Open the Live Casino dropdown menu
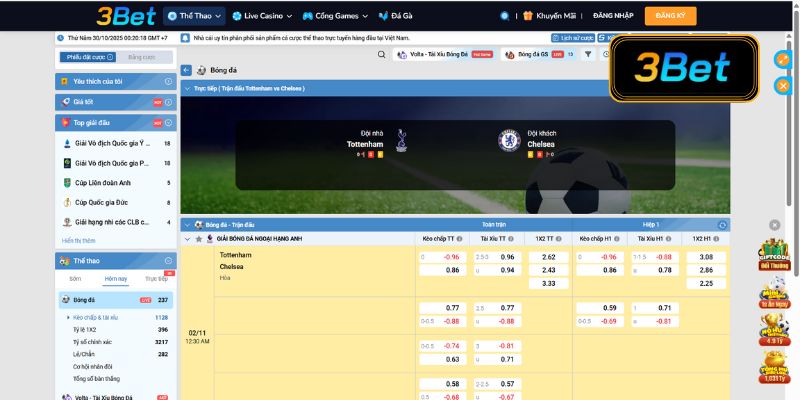800x400 pixels. coord(262,16)
